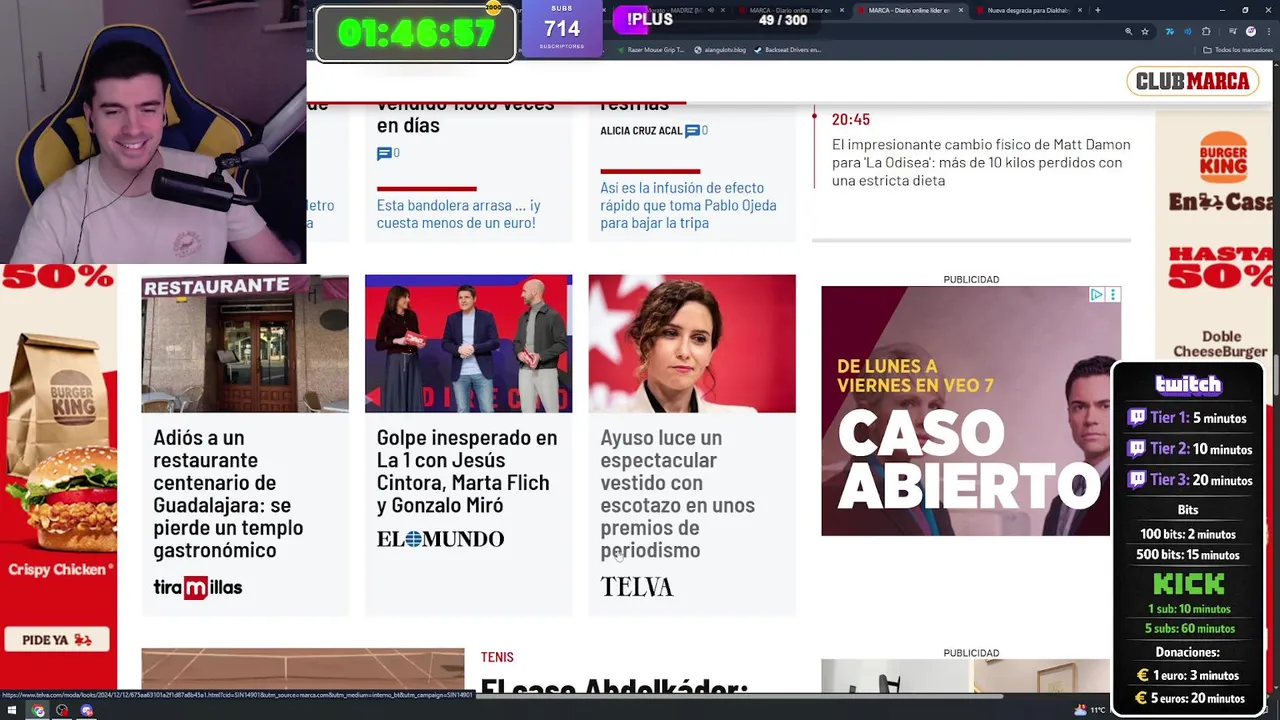Screen dimensions: 1280x720
Task: Click the zoom magnifier icon in address bar
Action: tap(1128, 32)
